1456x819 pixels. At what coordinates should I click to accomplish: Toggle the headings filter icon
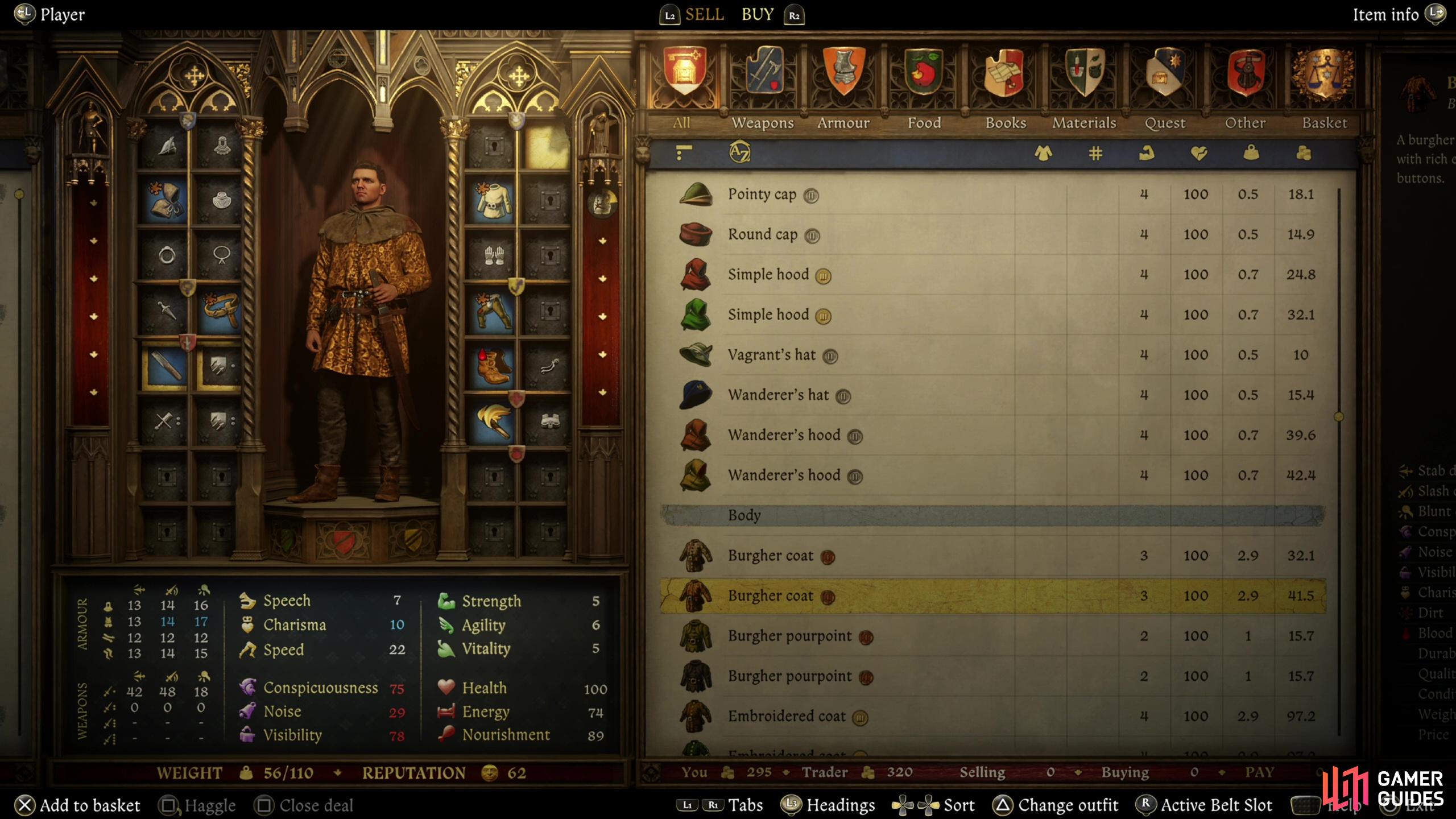tap(684, 152)
